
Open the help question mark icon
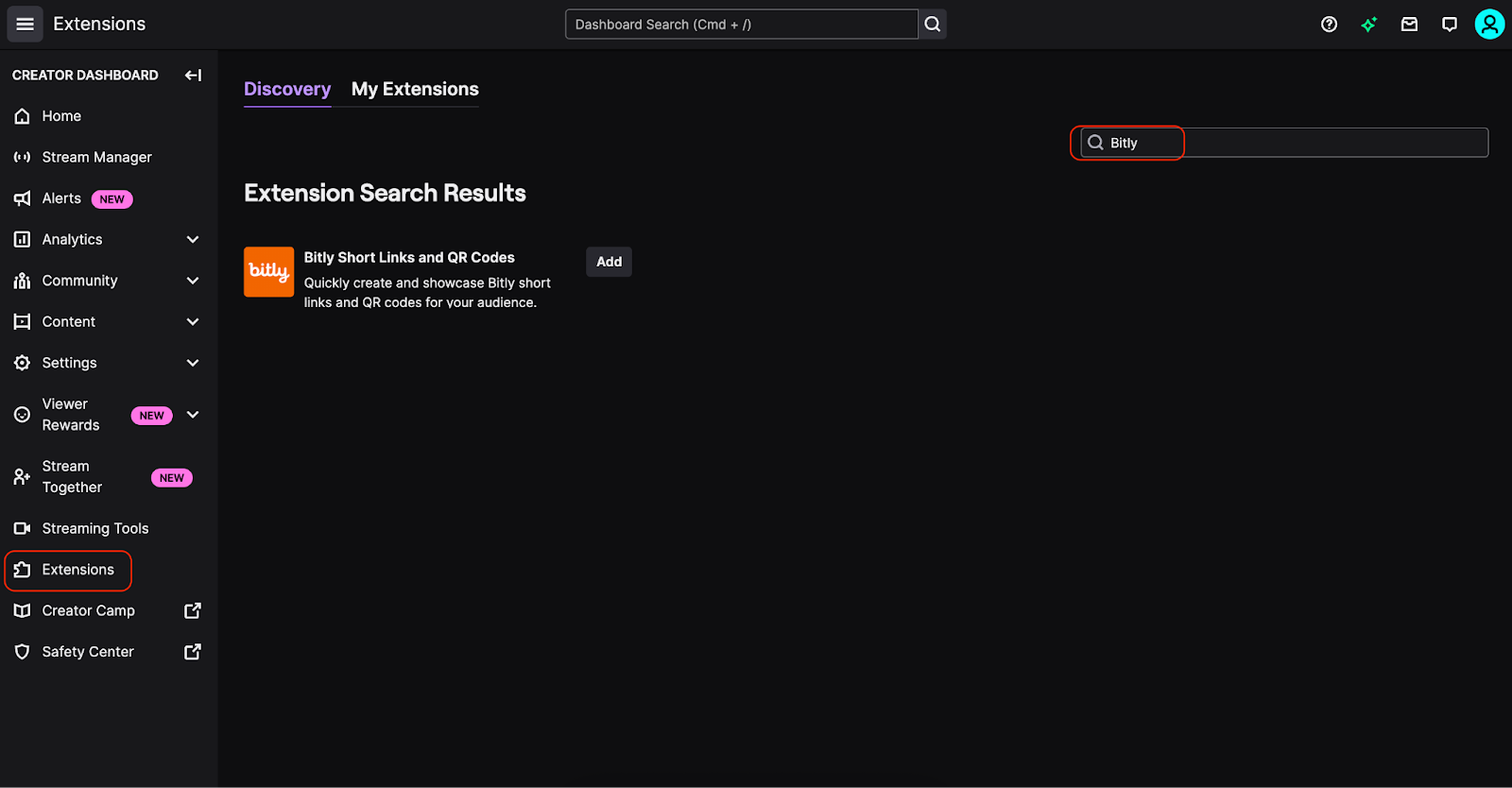coord(1329,25)
